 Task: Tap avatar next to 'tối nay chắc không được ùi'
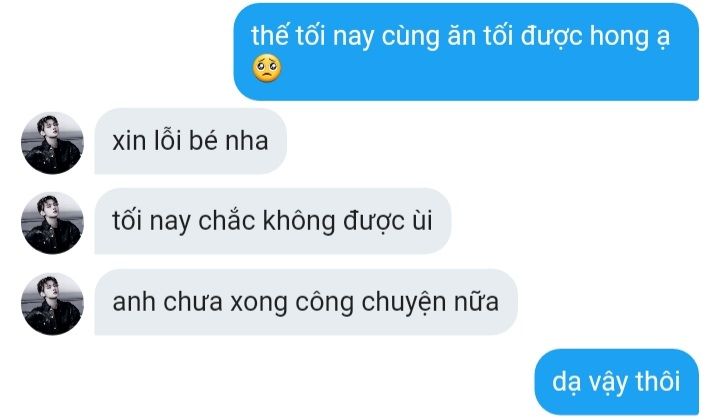pyautogui.click(x=52, y=223)
